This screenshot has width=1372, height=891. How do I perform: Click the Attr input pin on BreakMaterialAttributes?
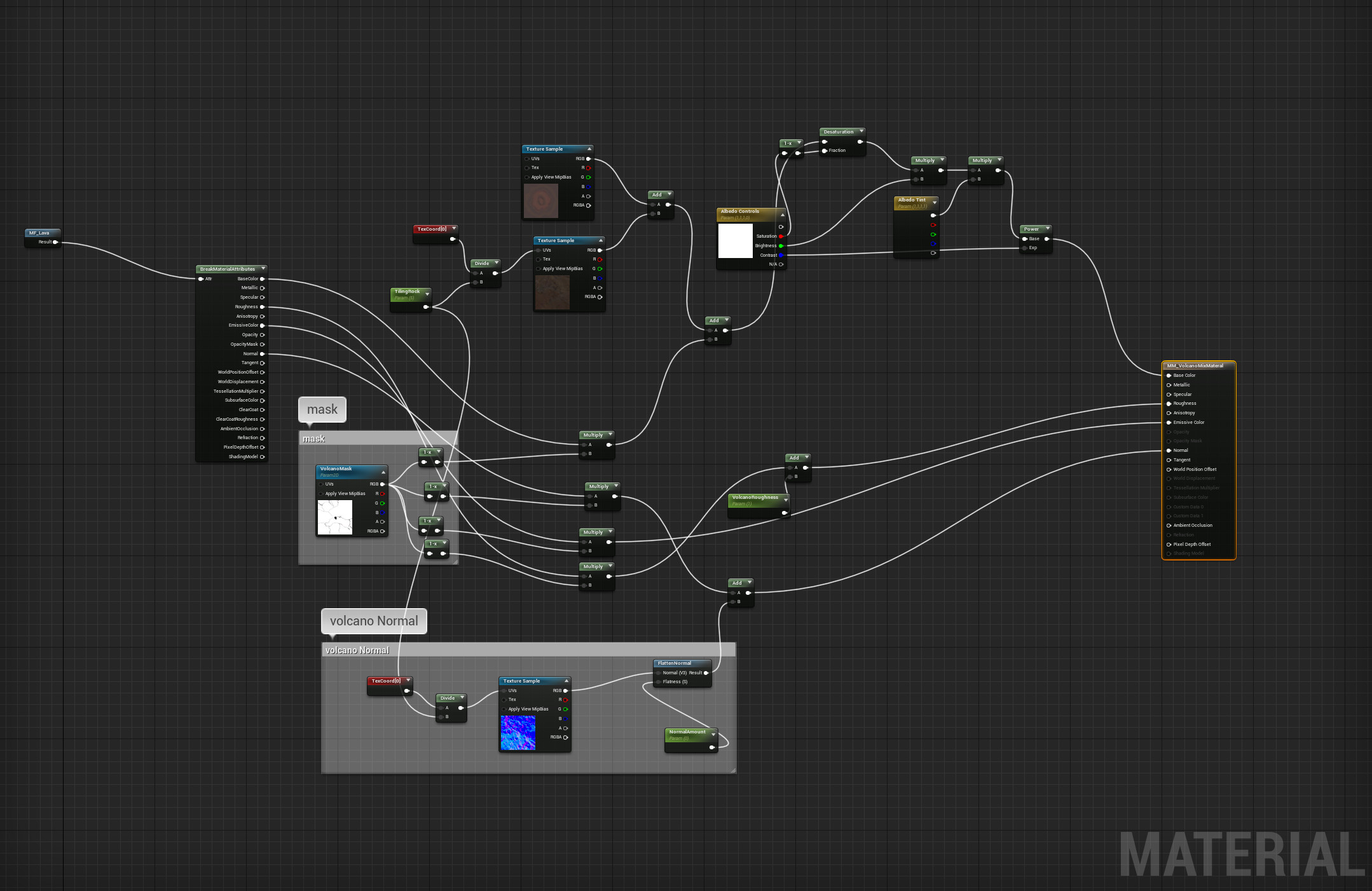(201, 279)
